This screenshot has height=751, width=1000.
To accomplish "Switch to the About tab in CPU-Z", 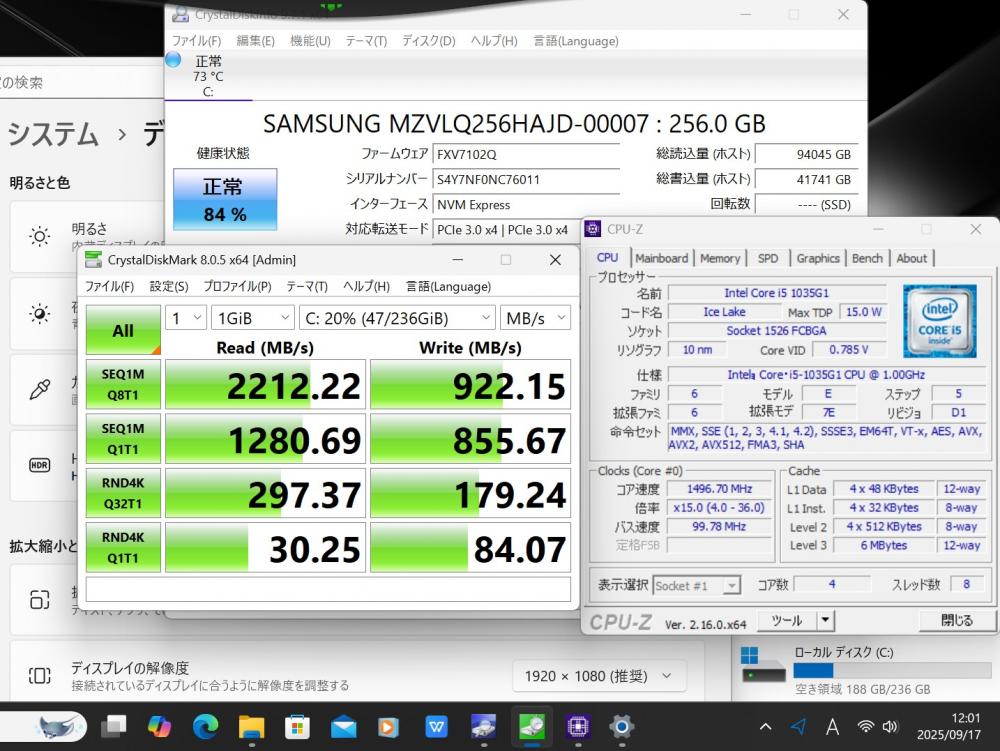I will (911, 258).
